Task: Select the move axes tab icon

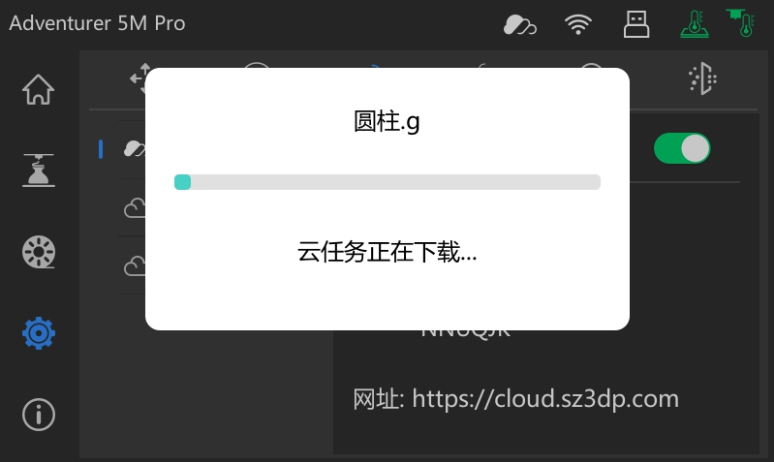Action: click(138, 78)
